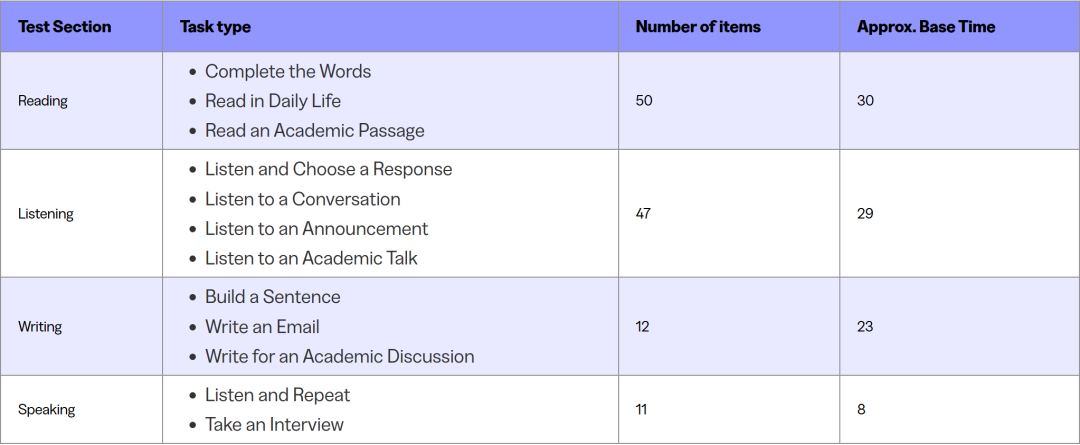Screen dimensions: 1080x445
Task: Click the Number of items header
Action: (x=697, y=27)
